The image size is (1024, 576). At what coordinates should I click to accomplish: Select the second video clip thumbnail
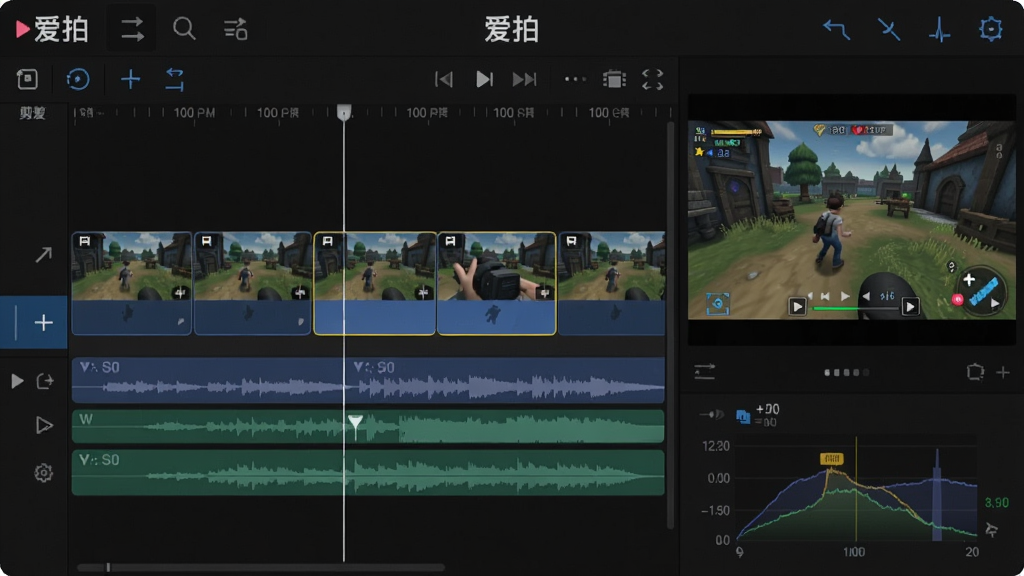click(x=252, y=283)
